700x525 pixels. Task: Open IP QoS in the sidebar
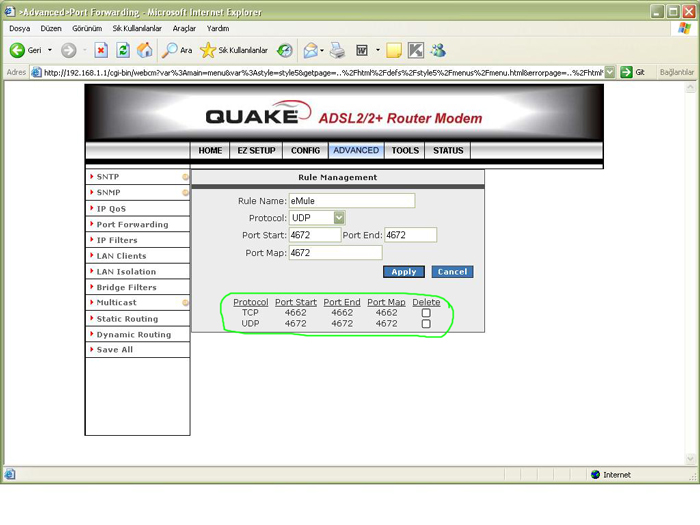point(111,209)
